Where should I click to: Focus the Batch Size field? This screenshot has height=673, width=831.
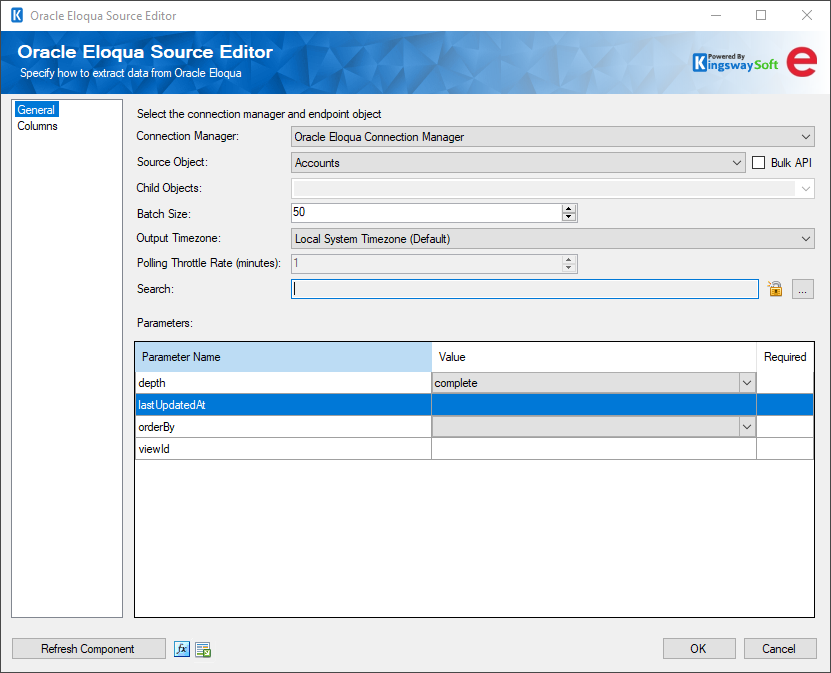[x=427, y=212]
